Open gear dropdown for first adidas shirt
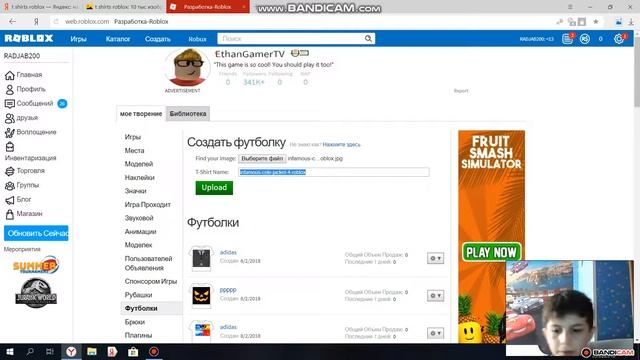This screenshot has height=360, width=640. [436, 258]
